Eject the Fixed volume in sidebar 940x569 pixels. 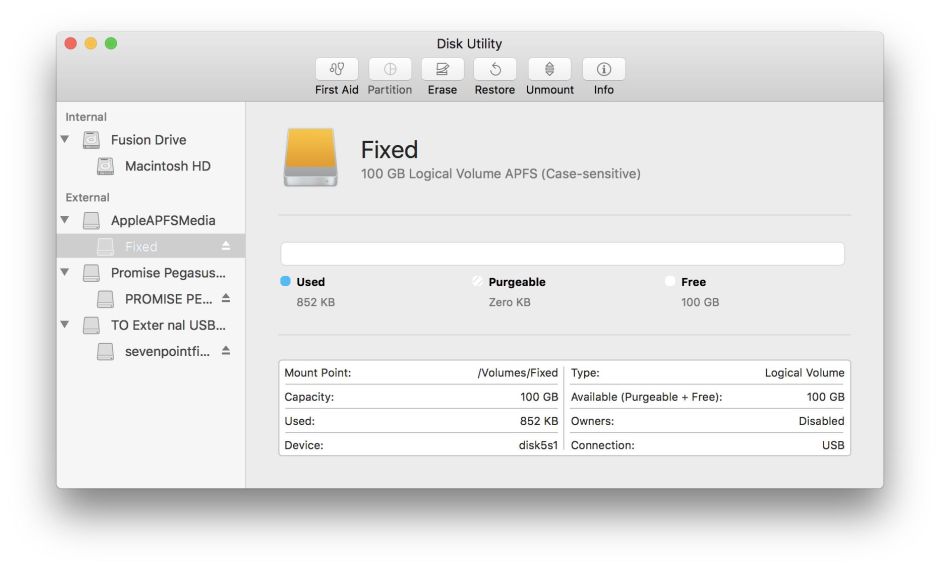click(226, 246)
